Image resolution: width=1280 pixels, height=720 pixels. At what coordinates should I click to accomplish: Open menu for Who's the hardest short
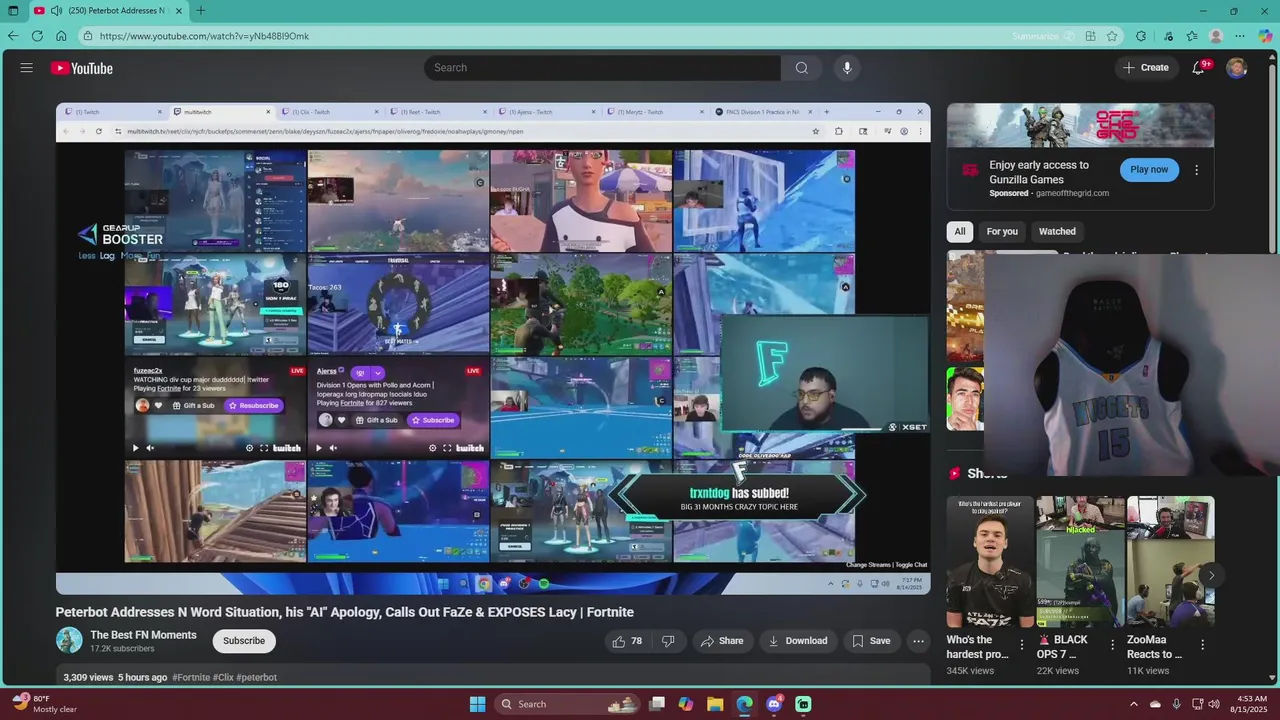click(1022, 645)
